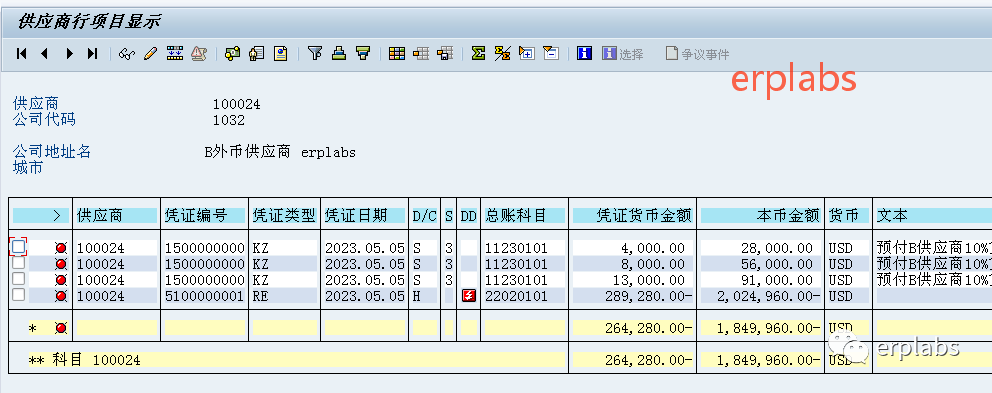
Task: Click the red status light of the 4,000.00 row
Action: (x=61, y=248)
